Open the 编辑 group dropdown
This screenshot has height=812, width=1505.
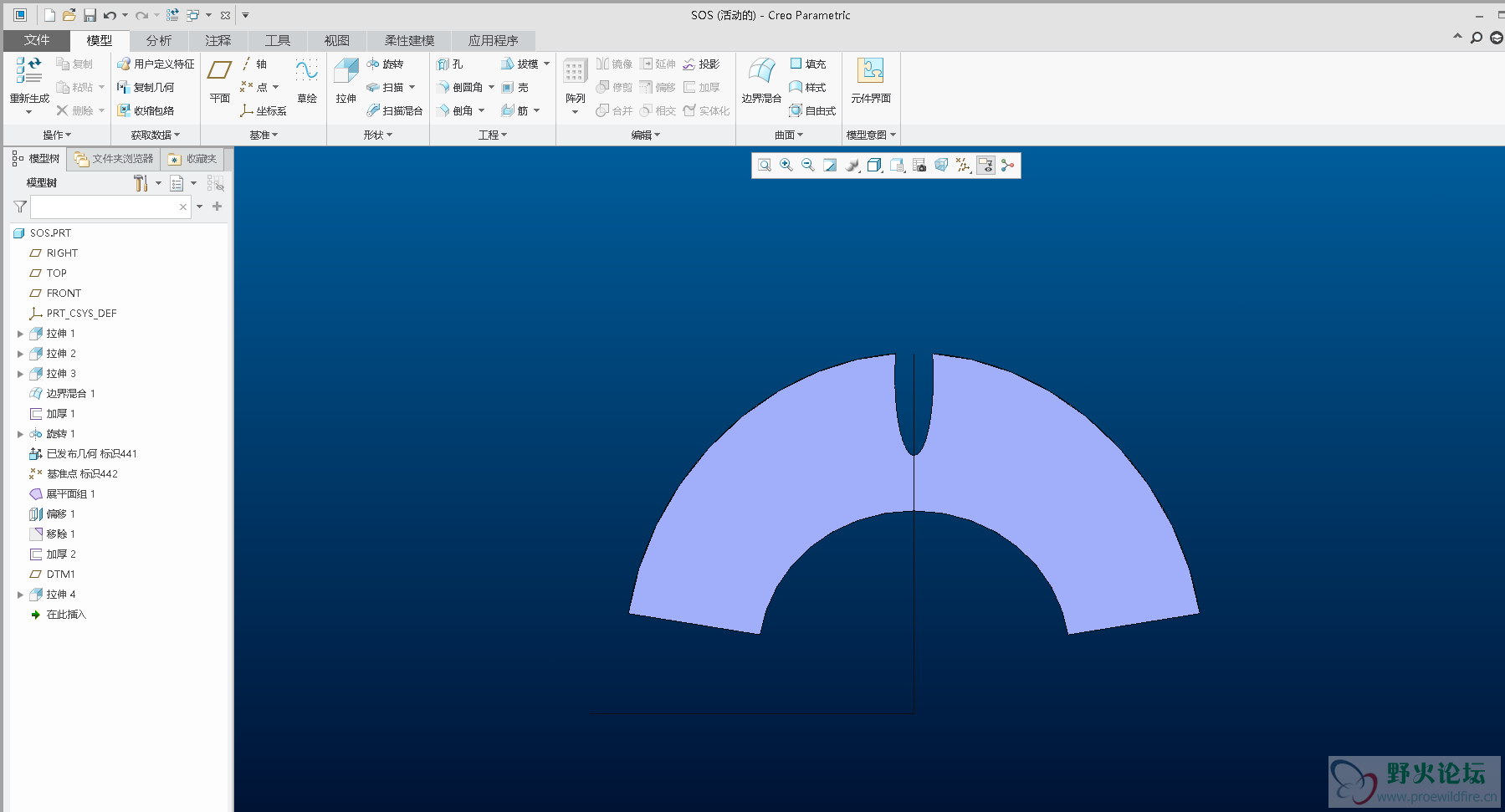coord(646,135)
